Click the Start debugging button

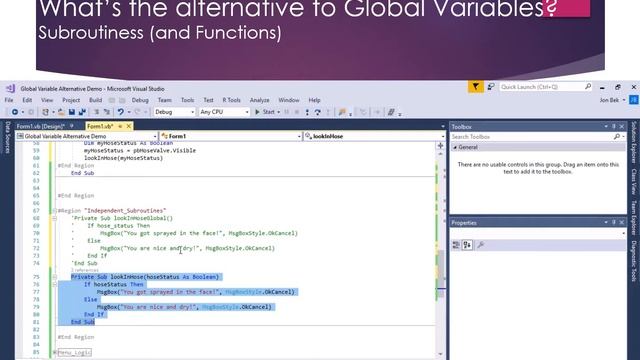click(x=265, y=112)
